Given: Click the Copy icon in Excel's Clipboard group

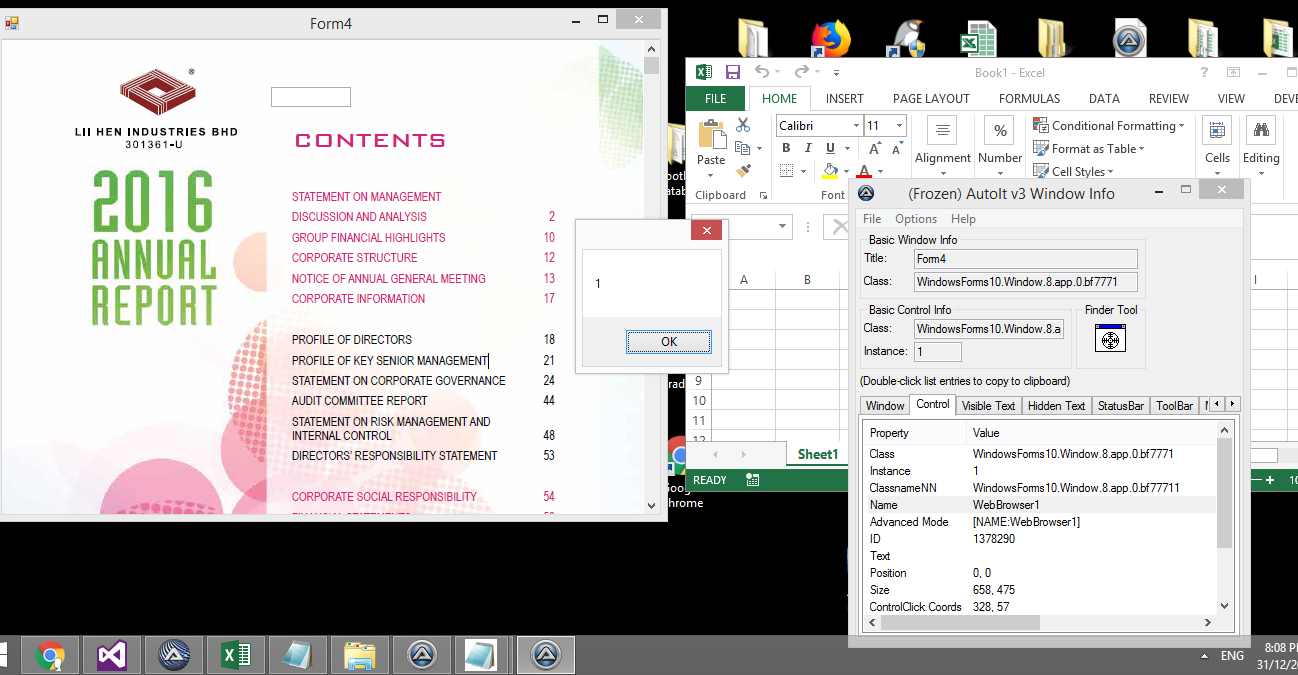Looking at the screenshot, I should (741, 148).
